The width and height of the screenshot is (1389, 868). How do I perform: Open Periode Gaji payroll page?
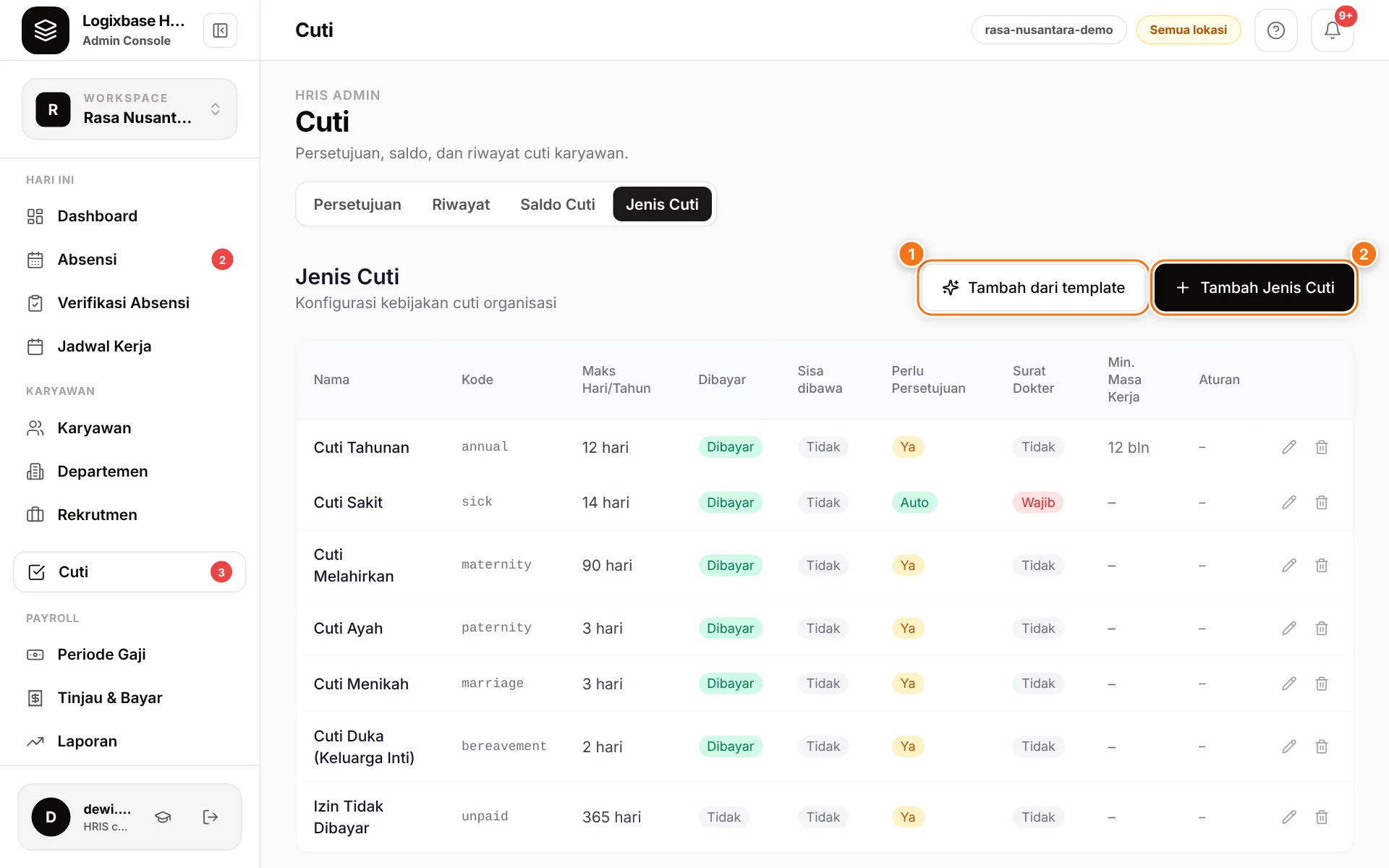click(x=129, y=655)
